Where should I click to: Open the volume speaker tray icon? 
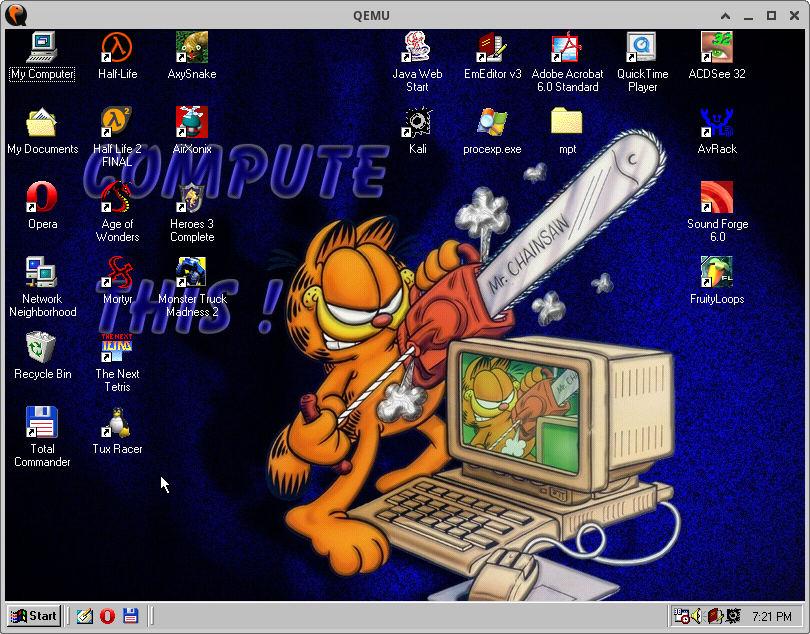pos(696,616)
